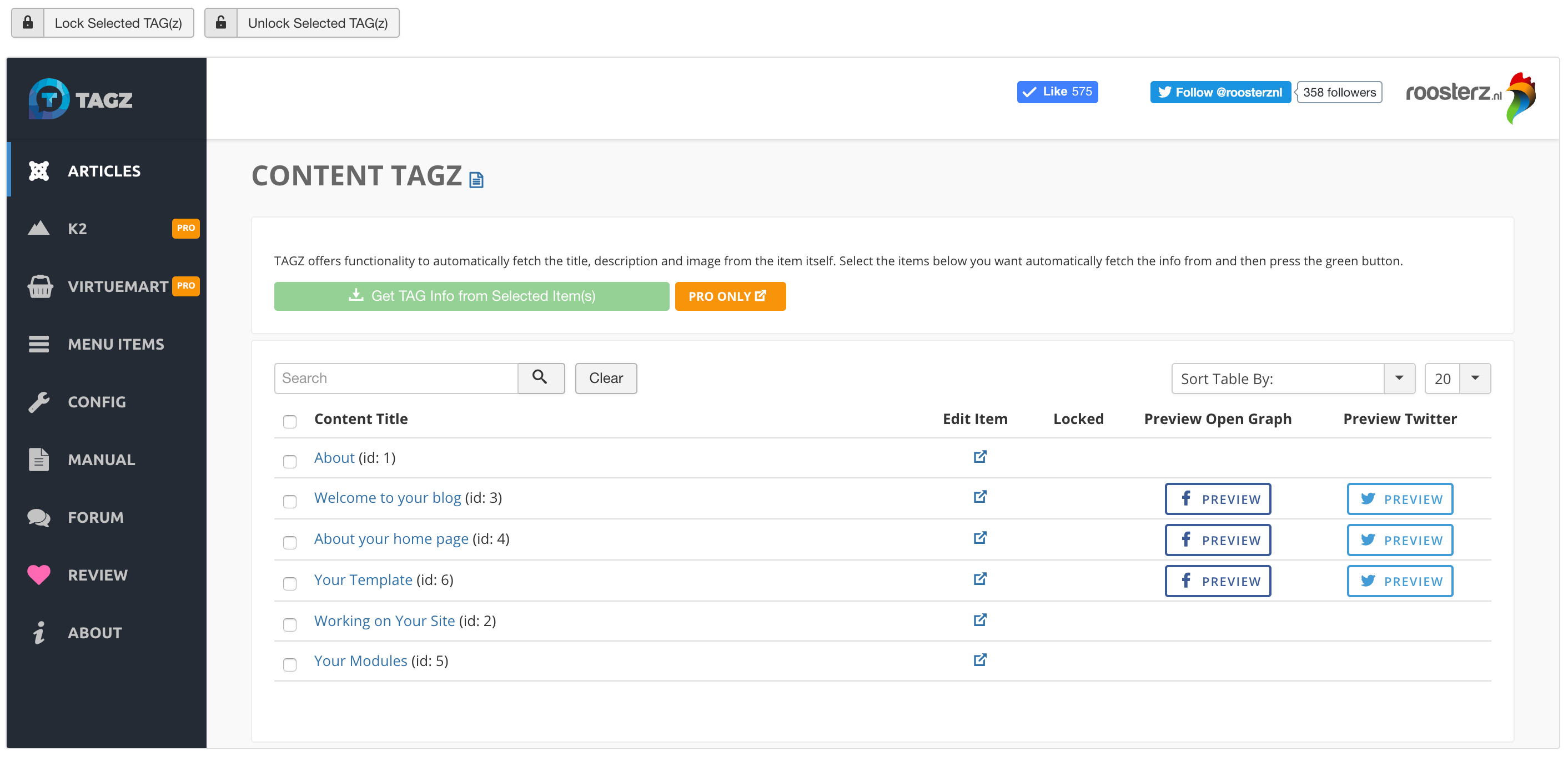Select checkbox for Your Template row
Viewport: 1568px width, 757px height.
(290, 584)
